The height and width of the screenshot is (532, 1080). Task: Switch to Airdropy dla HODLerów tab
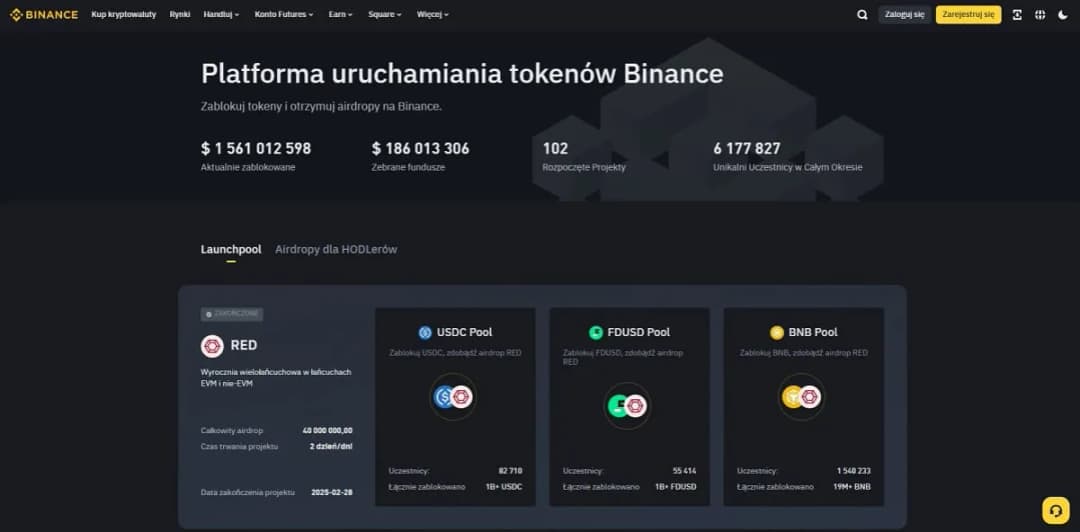(336, 249)
